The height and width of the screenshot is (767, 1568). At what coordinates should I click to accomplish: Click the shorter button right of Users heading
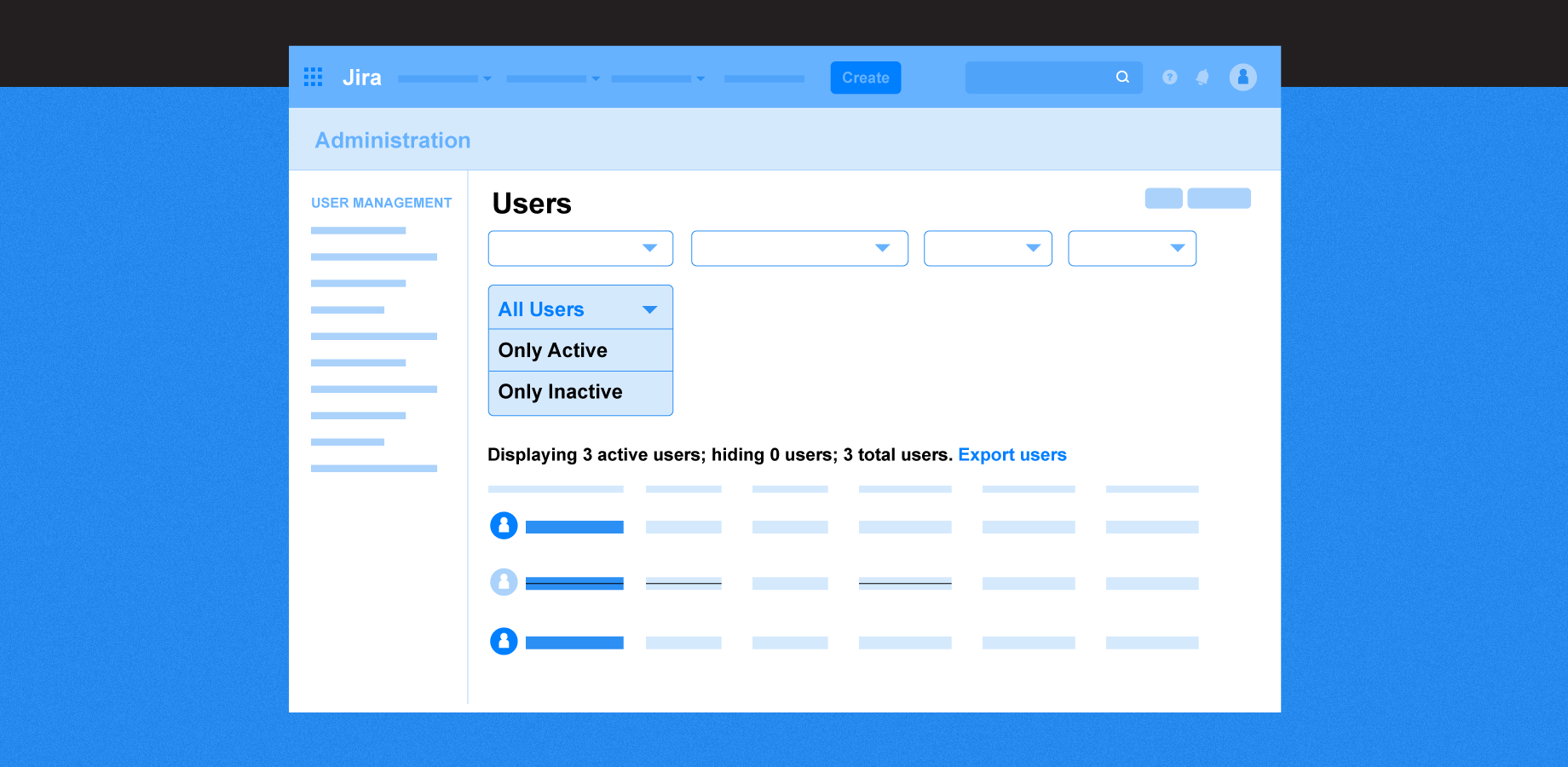coord(1164,199)
